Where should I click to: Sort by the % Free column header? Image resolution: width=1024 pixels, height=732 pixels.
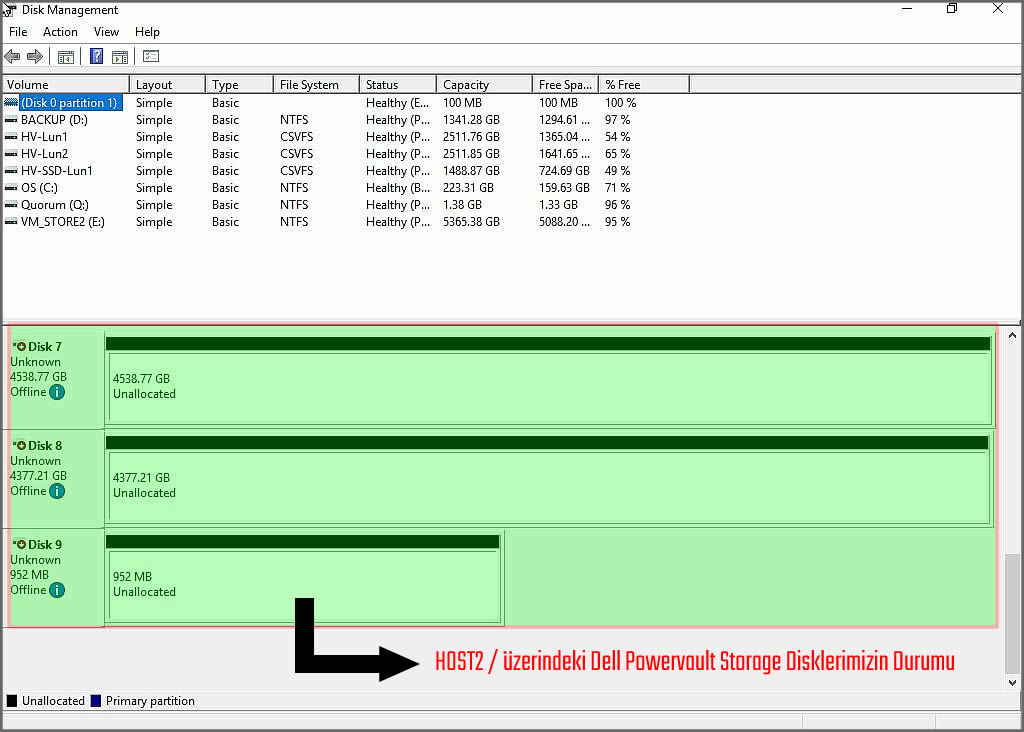click(x=644, y=85)
